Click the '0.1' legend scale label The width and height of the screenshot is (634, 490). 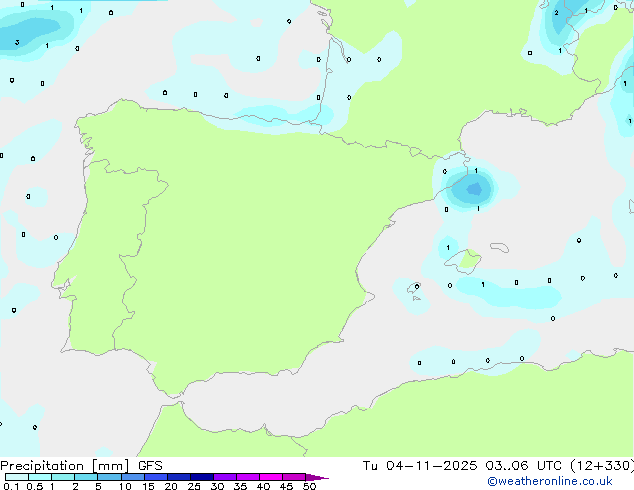[11, 486]
